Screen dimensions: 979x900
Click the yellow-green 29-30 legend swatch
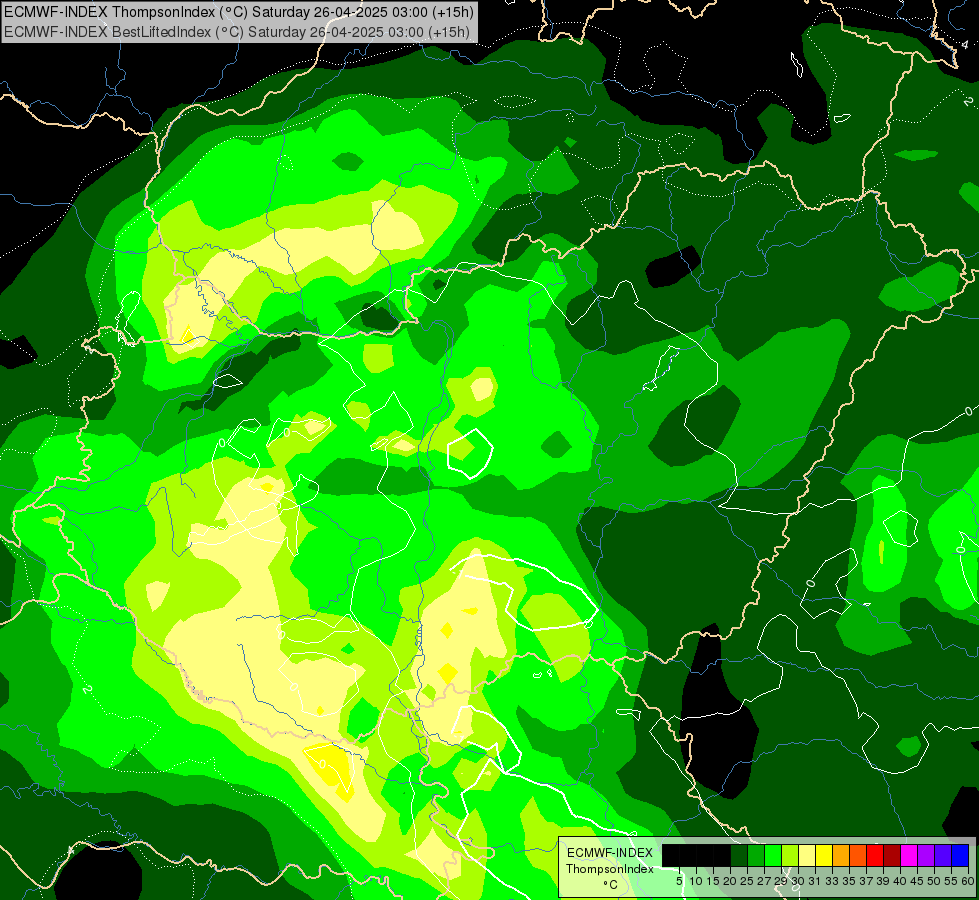790,856
